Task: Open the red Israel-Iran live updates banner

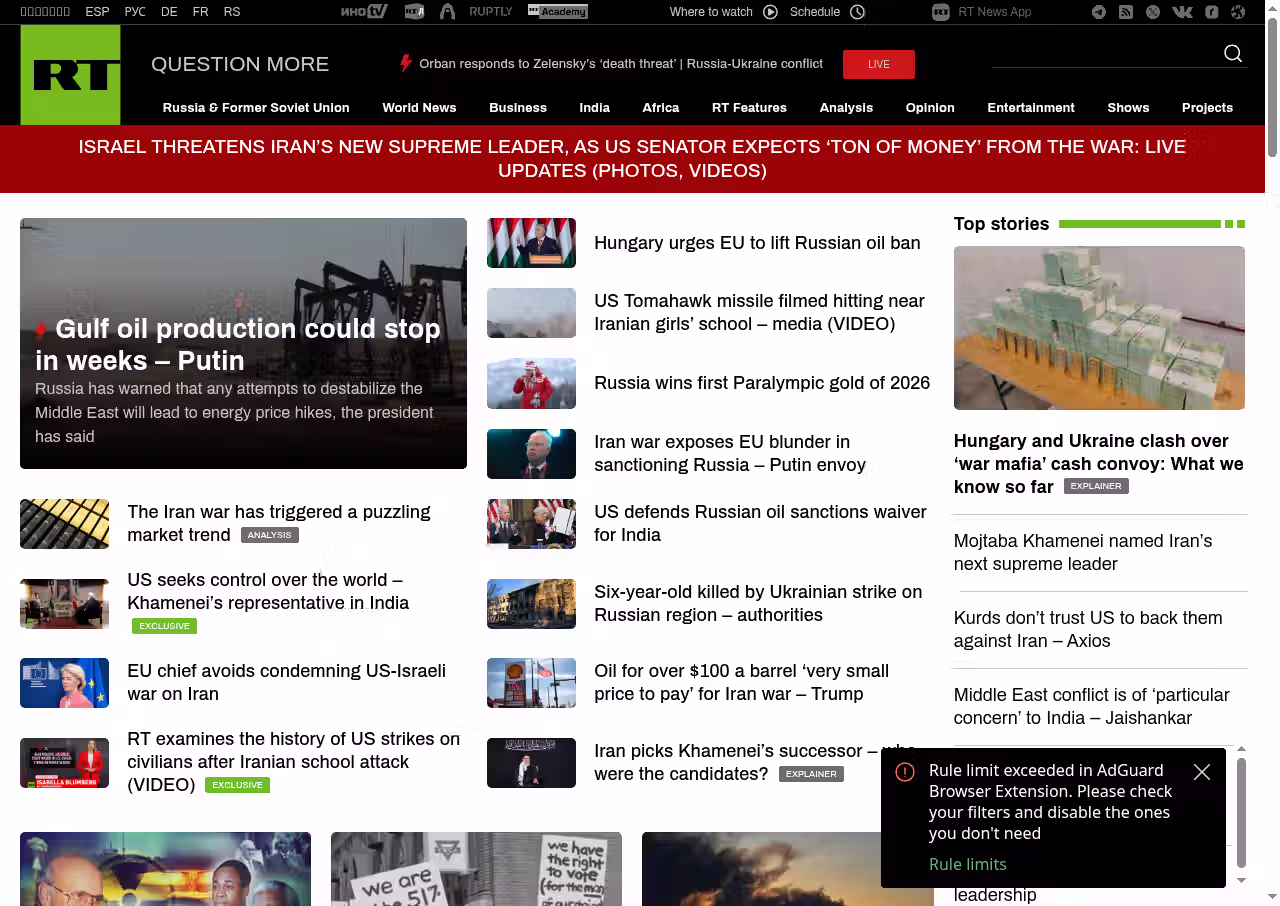Action: 632,159
